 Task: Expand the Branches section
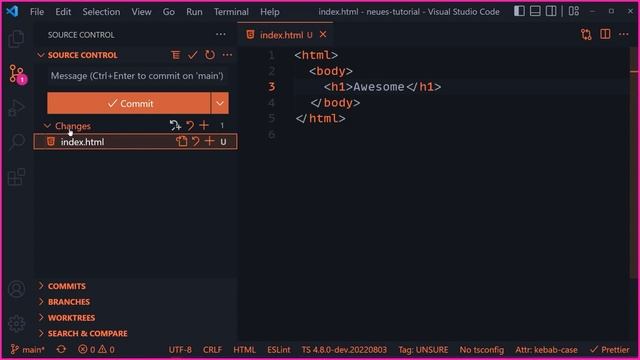[41, 302]
